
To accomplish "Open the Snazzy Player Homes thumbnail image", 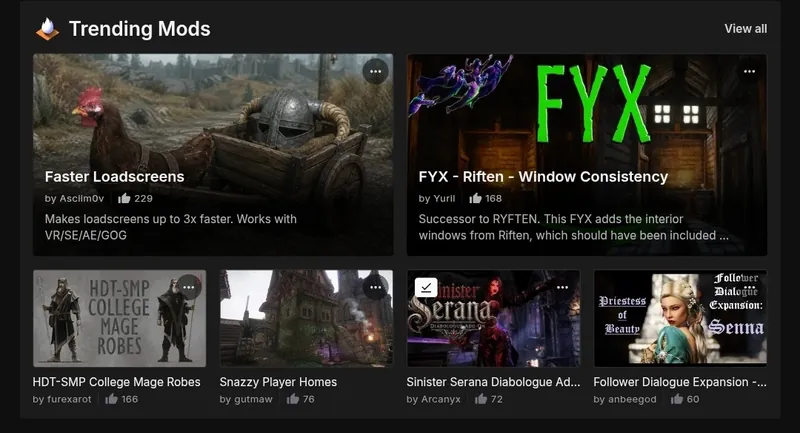I will pyautogui.click(x=306, y=318).
